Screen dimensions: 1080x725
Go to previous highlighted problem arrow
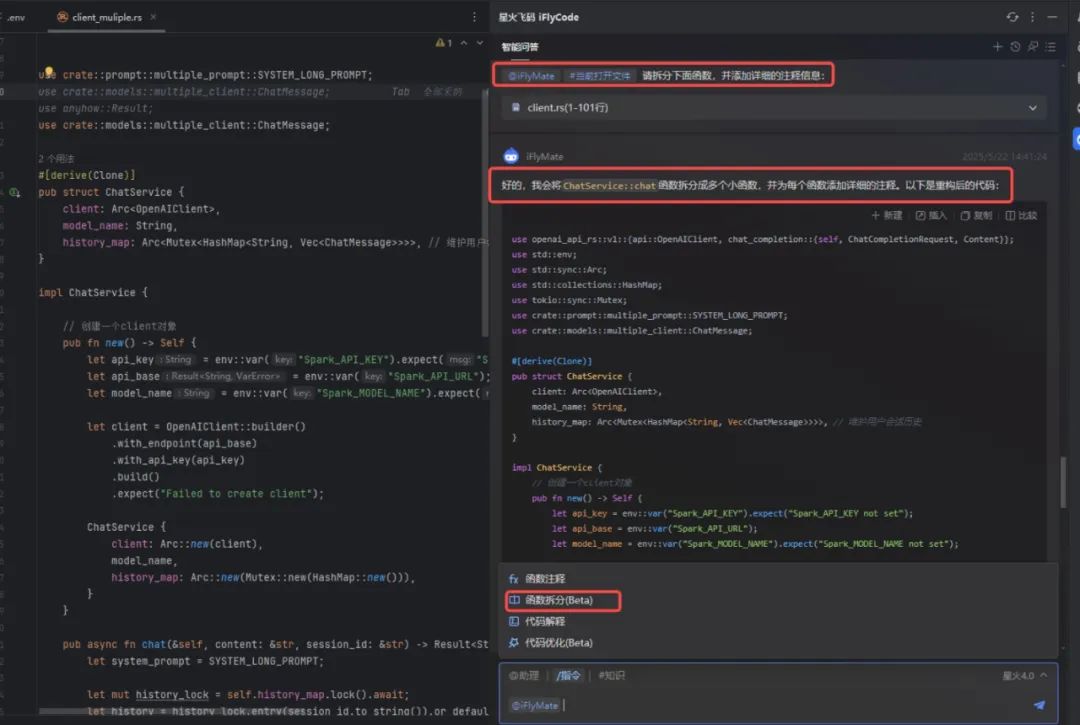pos(464,43)
